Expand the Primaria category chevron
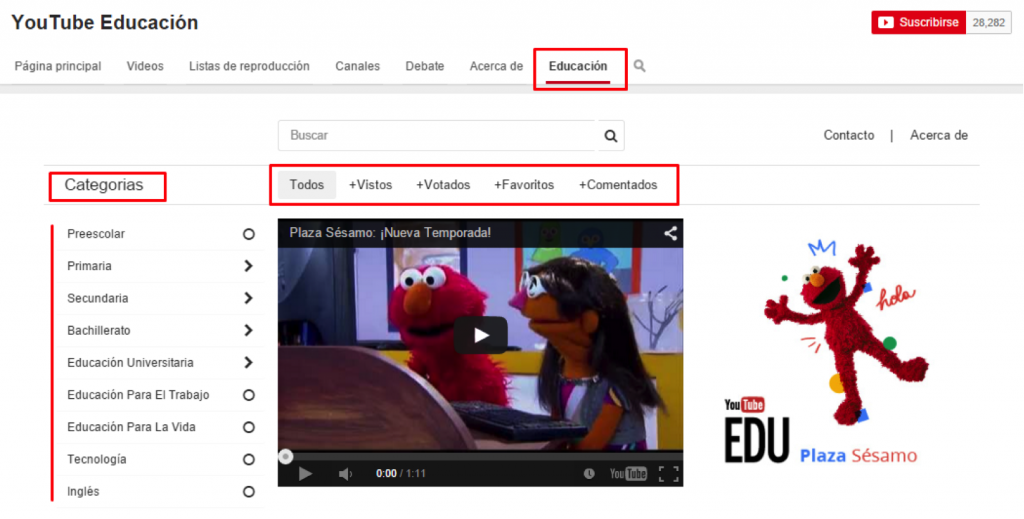Image resolution: width=1024 pixels, height=519 pixels. pos(248,266)
